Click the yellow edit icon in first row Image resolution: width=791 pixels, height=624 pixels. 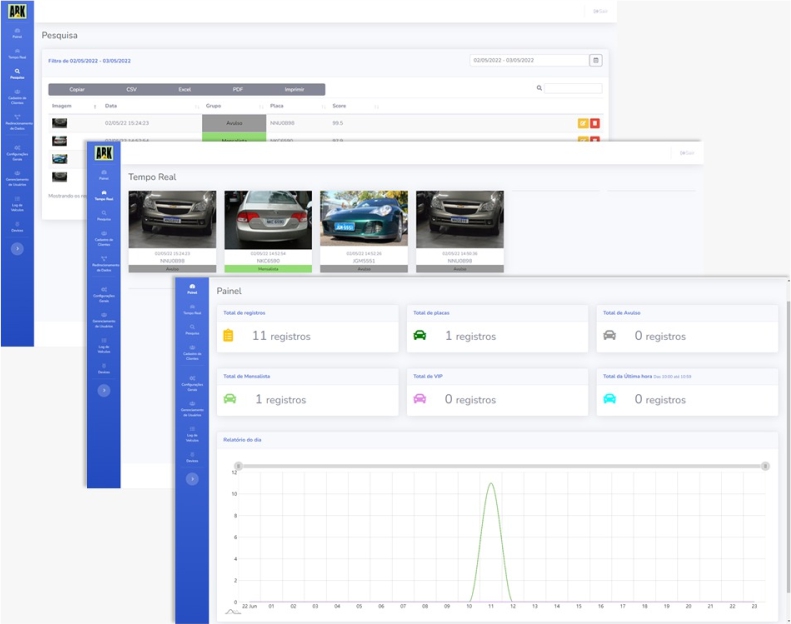click(583, 123)
